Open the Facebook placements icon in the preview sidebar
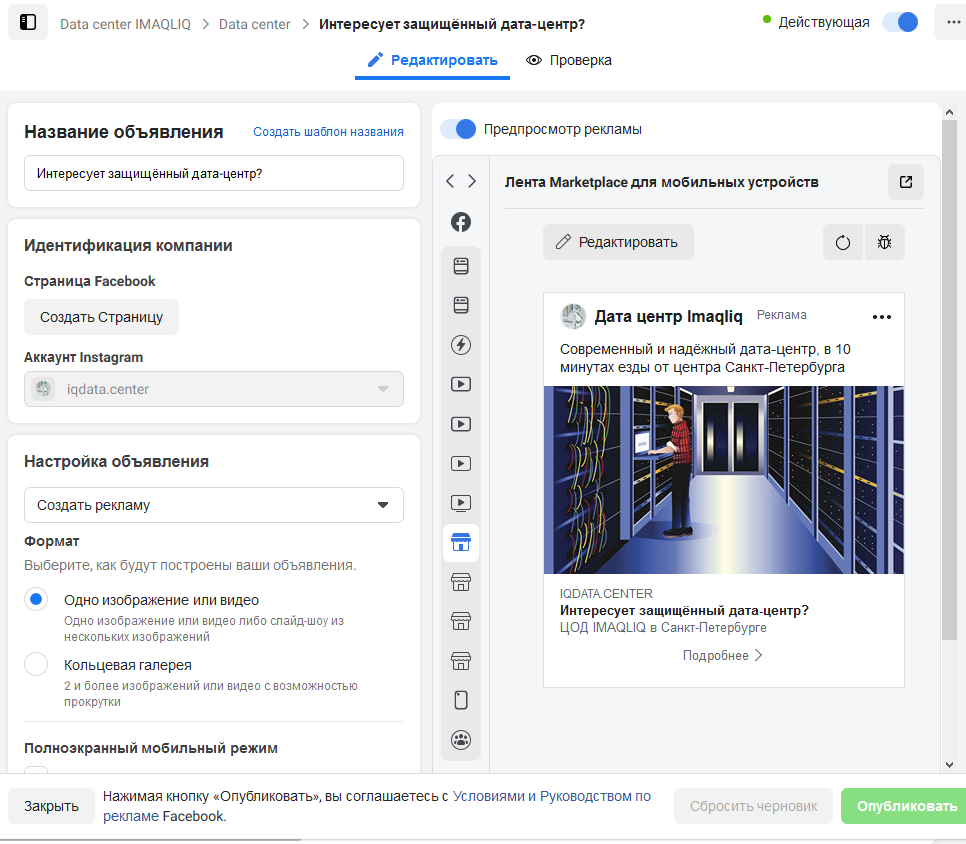The image size is (966, 844). click(461, 222)
